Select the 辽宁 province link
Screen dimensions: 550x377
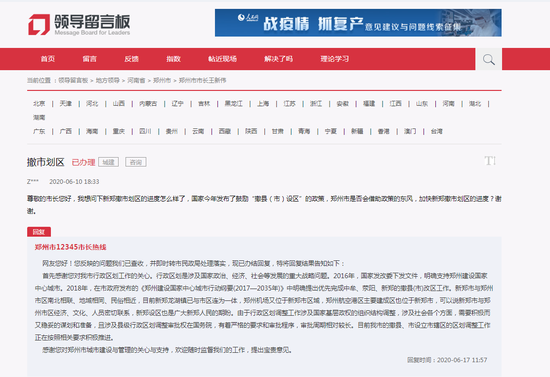pyautogui.click(x=177, y=103)
